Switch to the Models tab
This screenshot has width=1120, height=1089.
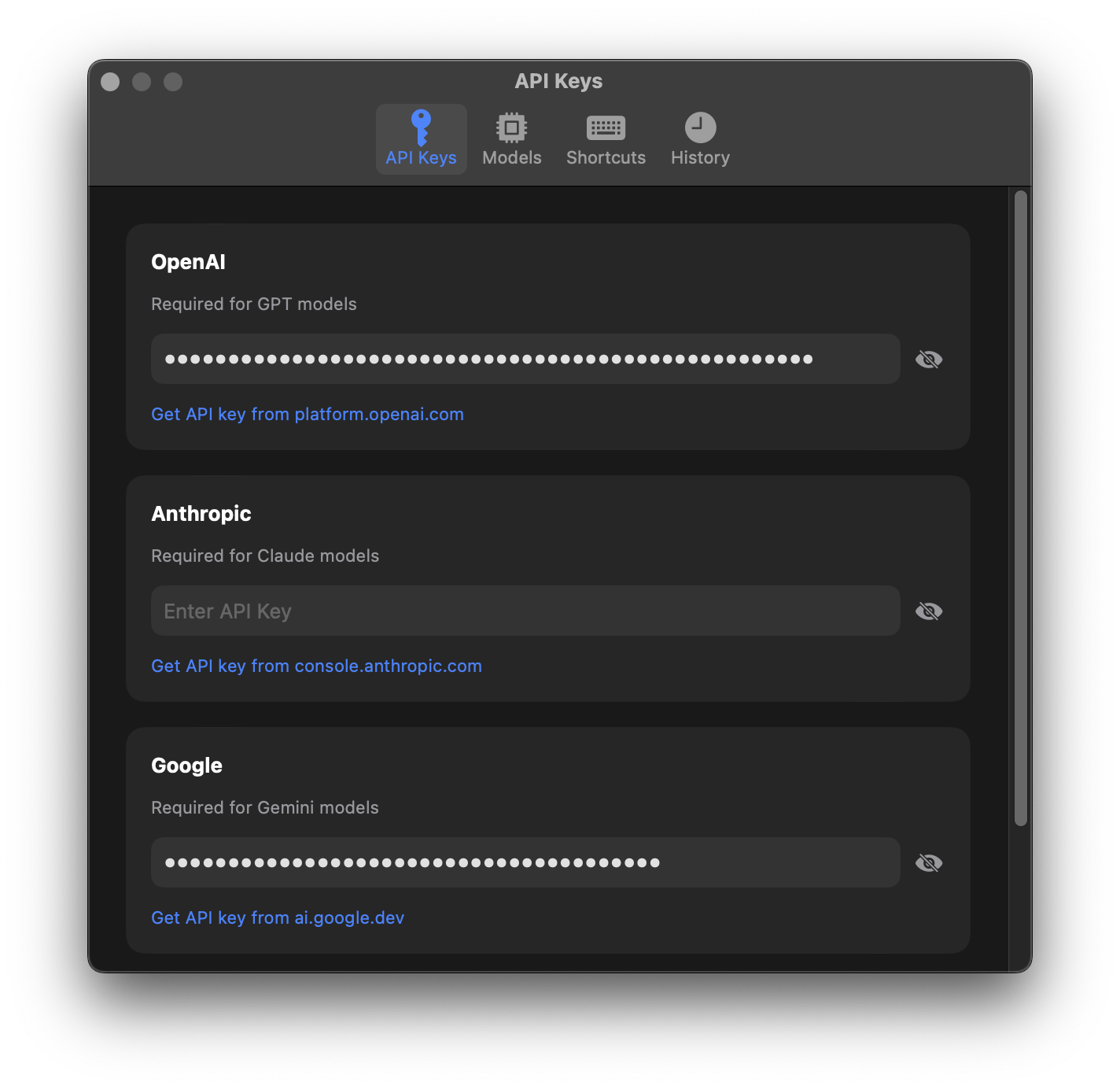coord(512,139)
